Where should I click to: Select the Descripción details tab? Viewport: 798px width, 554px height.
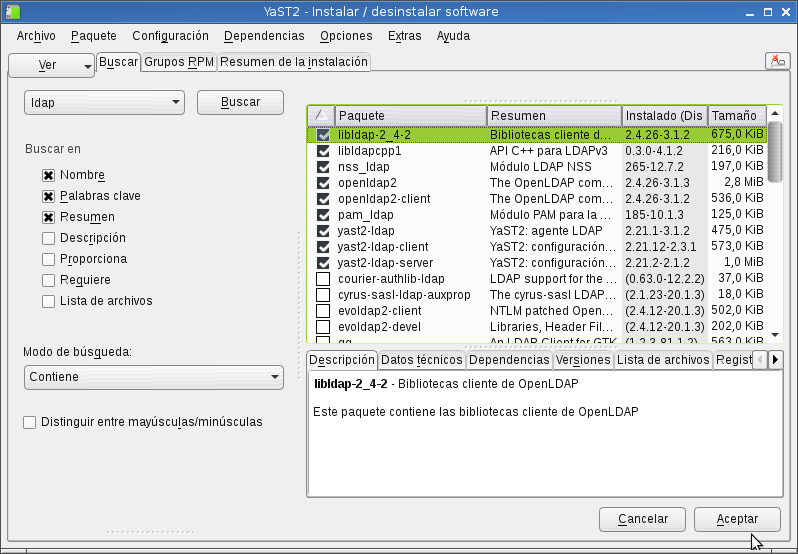click(342, 360)
